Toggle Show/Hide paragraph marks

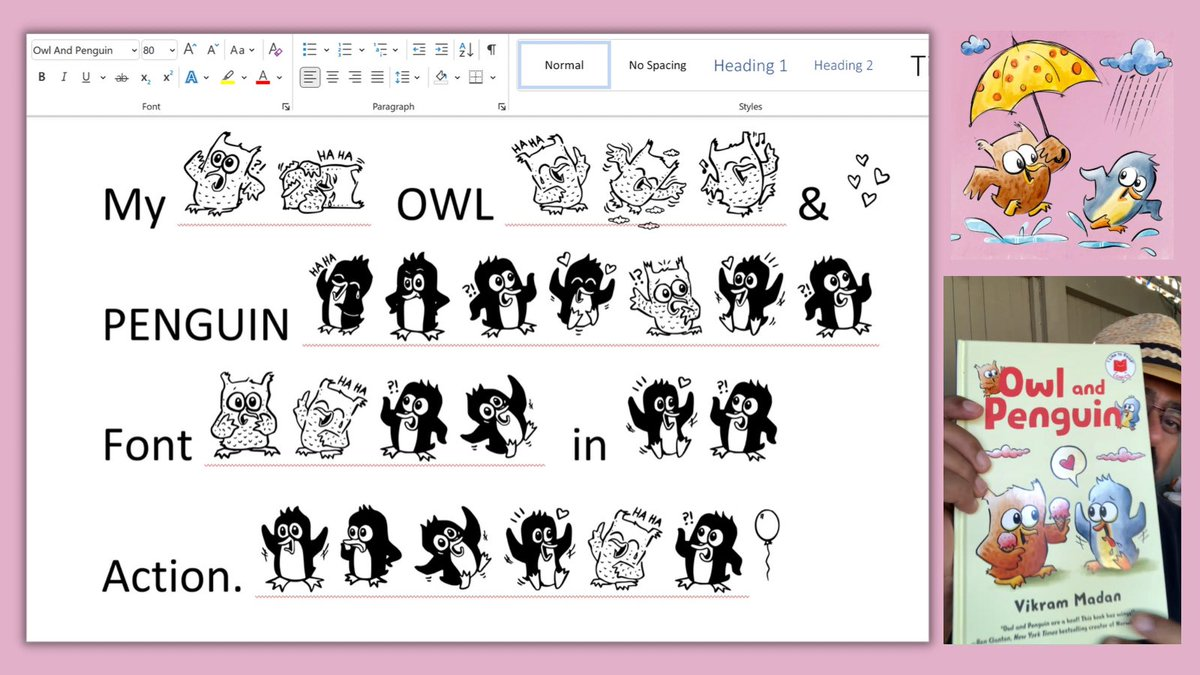(491, 49)
